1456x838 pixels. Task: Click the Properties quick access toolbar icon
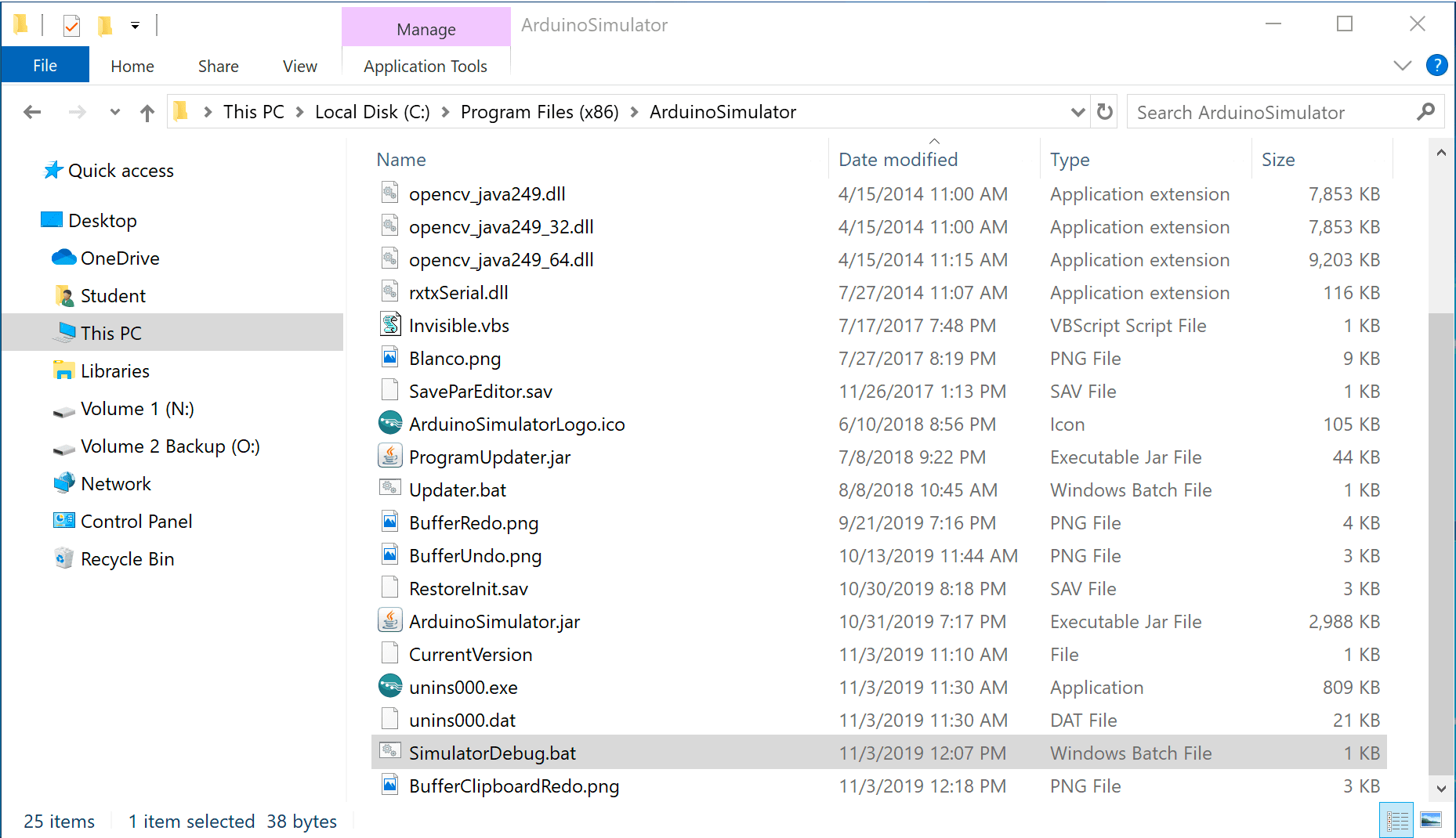tap(71, 25)
